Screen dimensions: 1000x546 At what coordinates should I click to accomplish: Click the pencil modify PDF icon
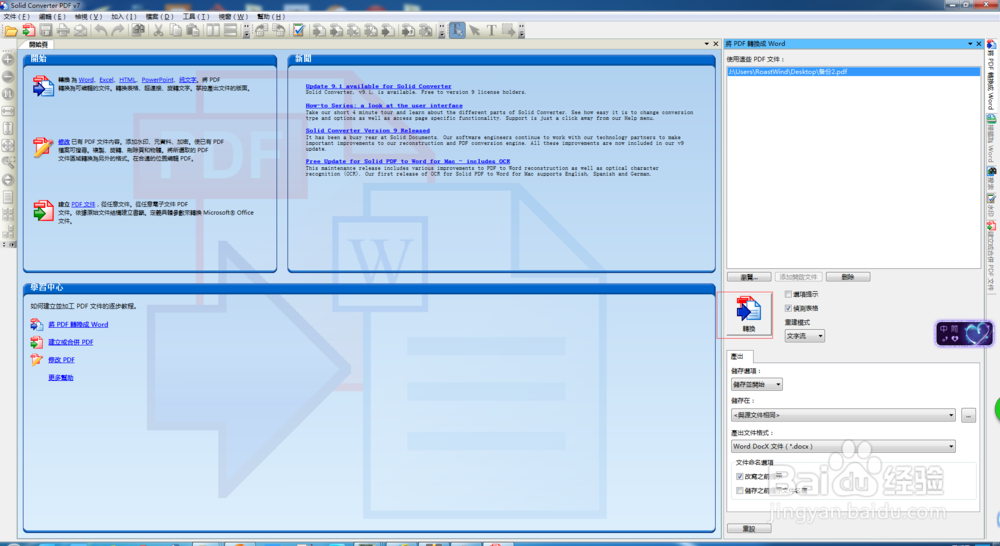[43, 147]
